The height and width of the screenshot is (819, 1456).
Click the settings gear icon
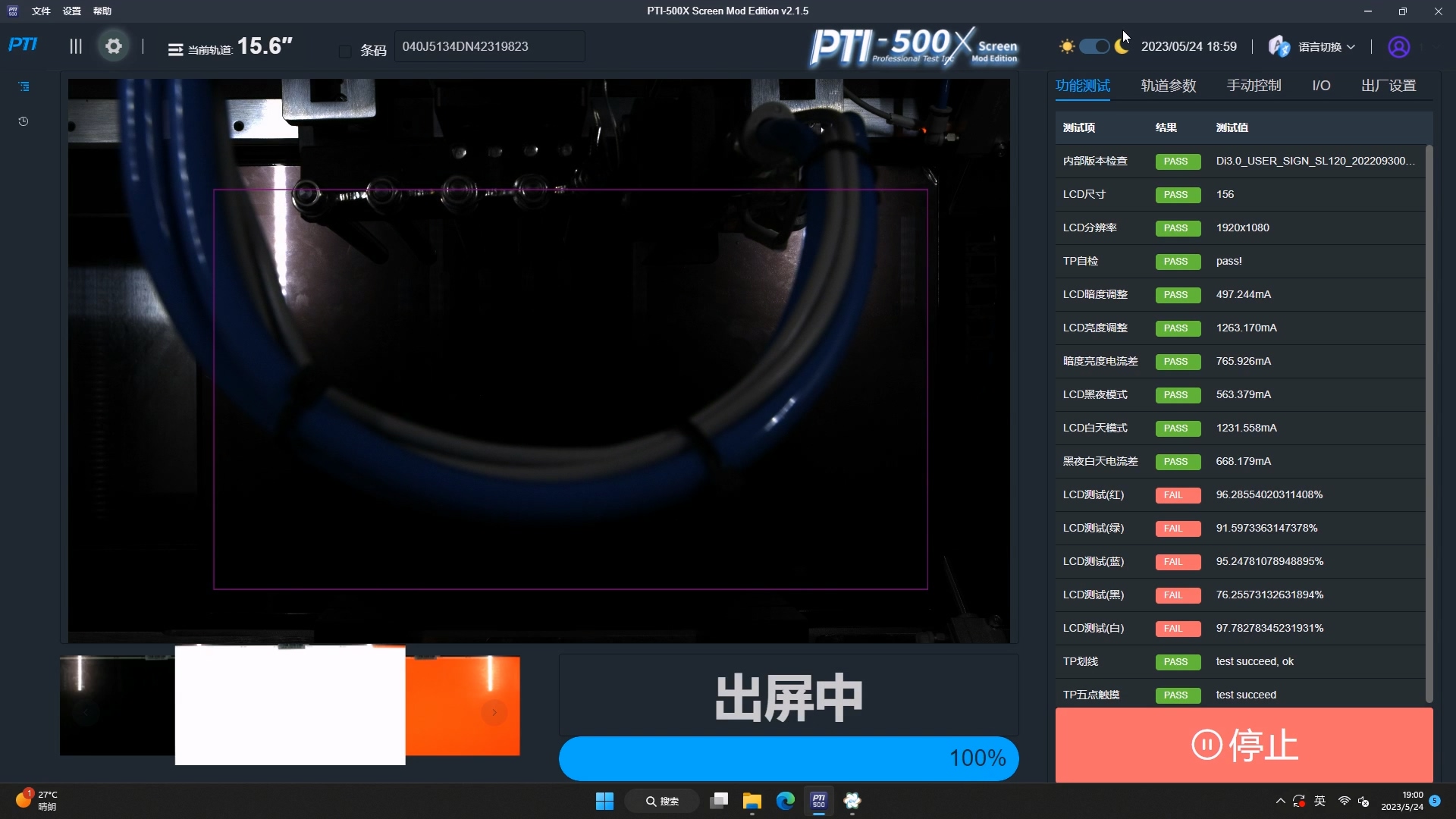pyautogui.click(x=114, y=46)
